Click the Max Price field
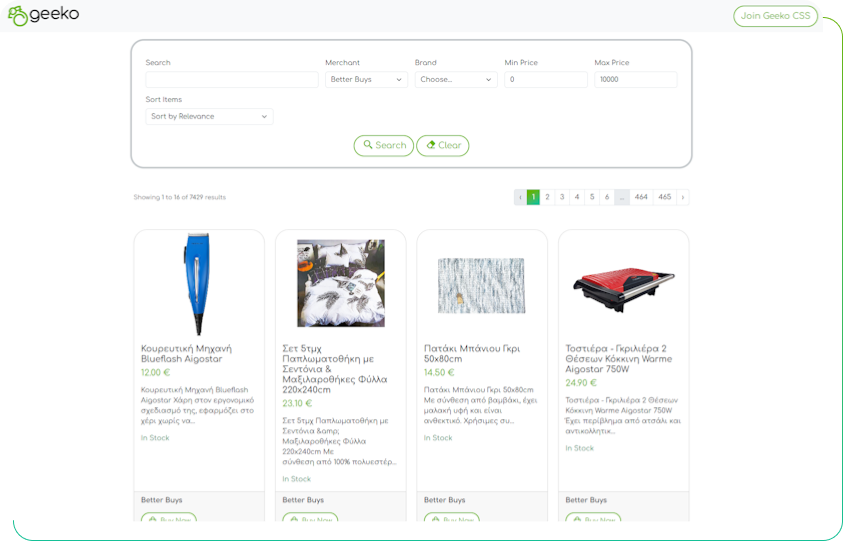This screenshot has height=541, width=843. [635, 80]
